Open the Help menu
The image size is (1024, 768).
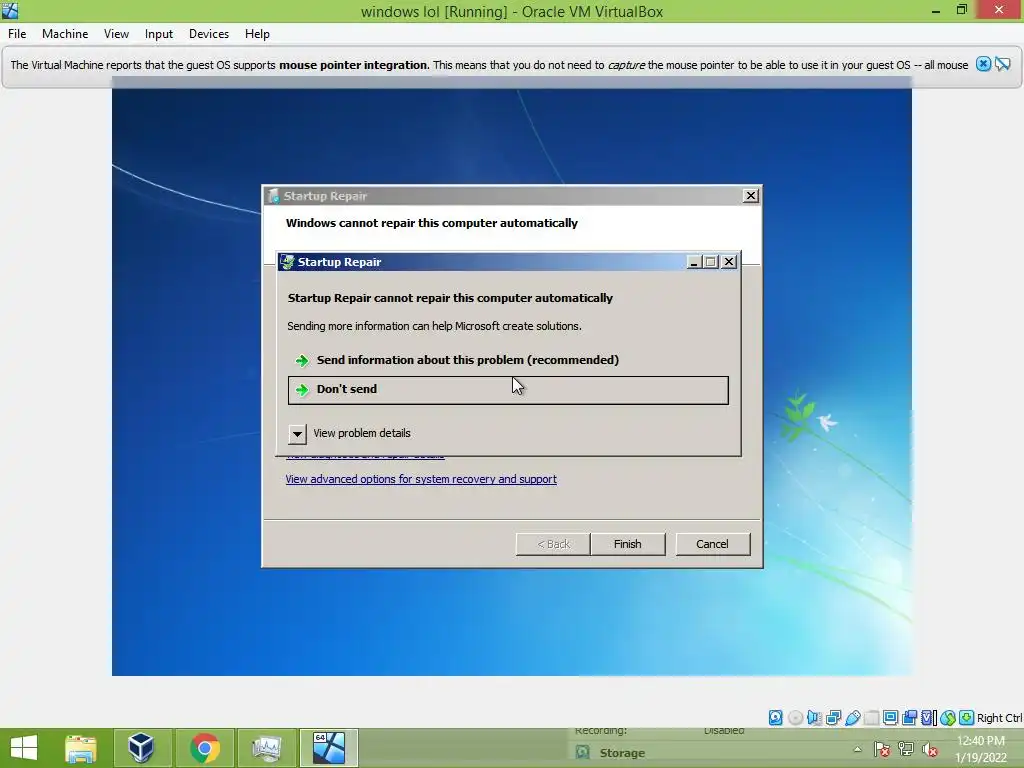pos(257,34)
